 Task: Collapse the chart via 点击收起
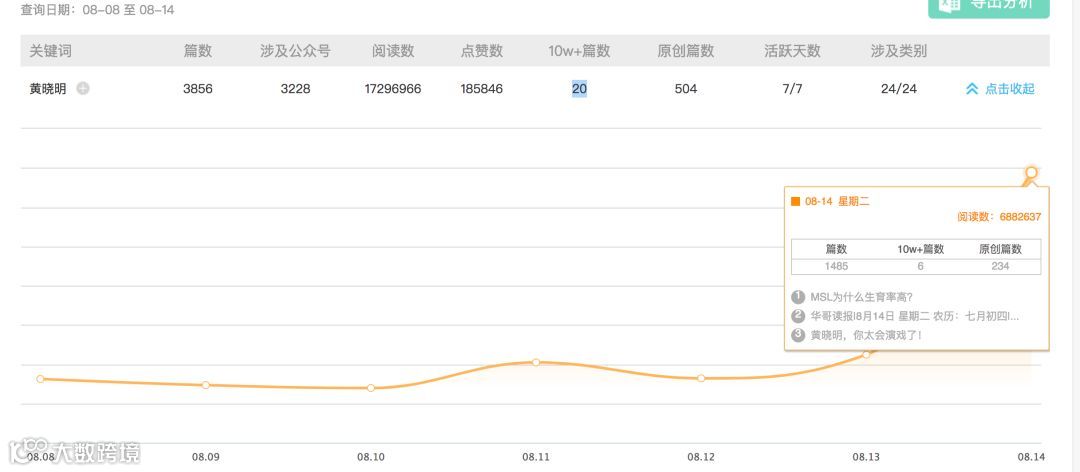coord(1000,89)
